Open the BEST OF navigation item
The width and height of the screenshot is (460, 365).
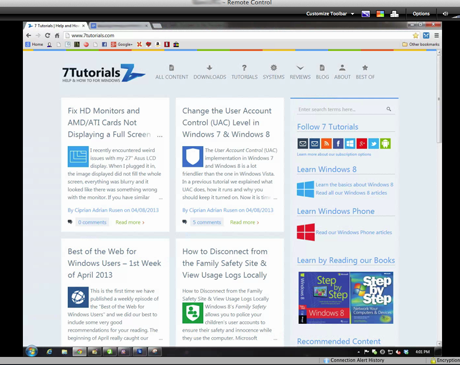(x=365, y=72)
